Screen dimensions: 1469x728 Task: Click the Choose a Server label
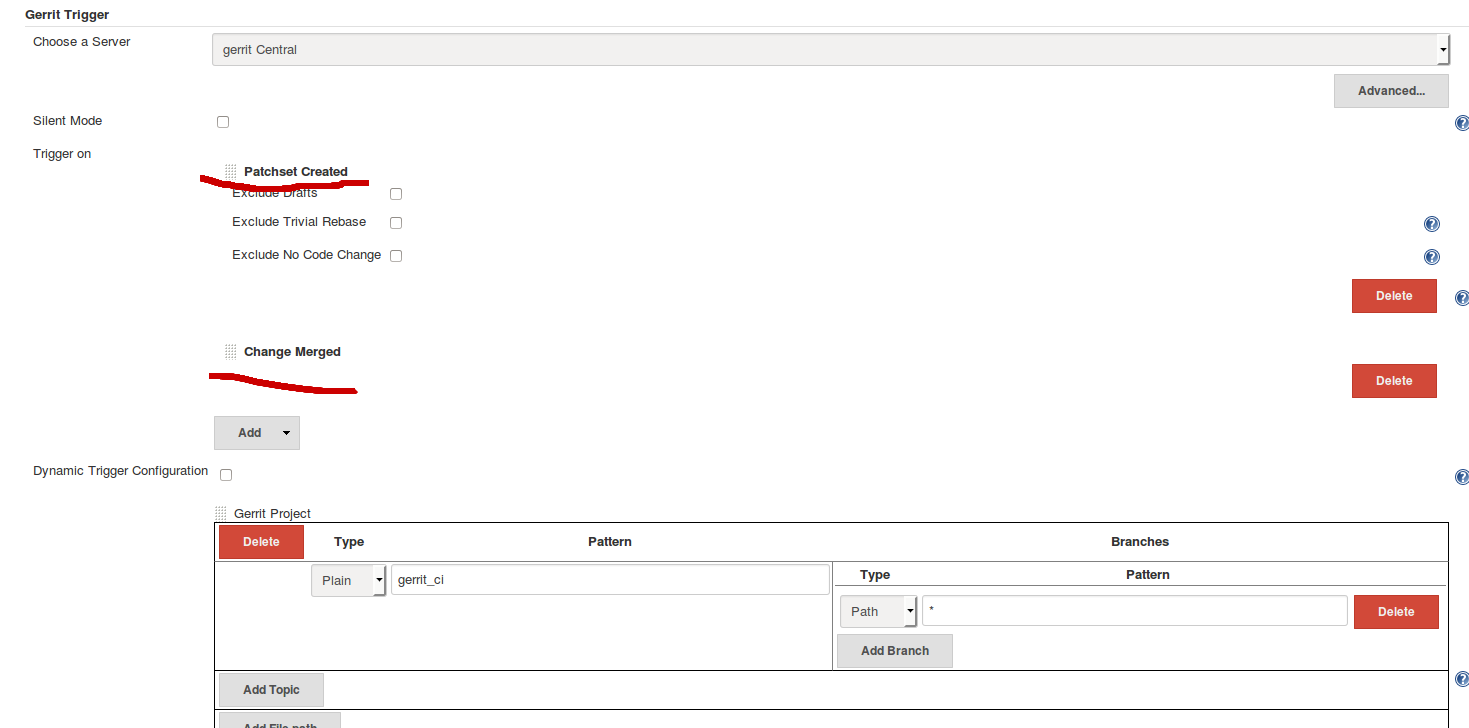(82, 42)
